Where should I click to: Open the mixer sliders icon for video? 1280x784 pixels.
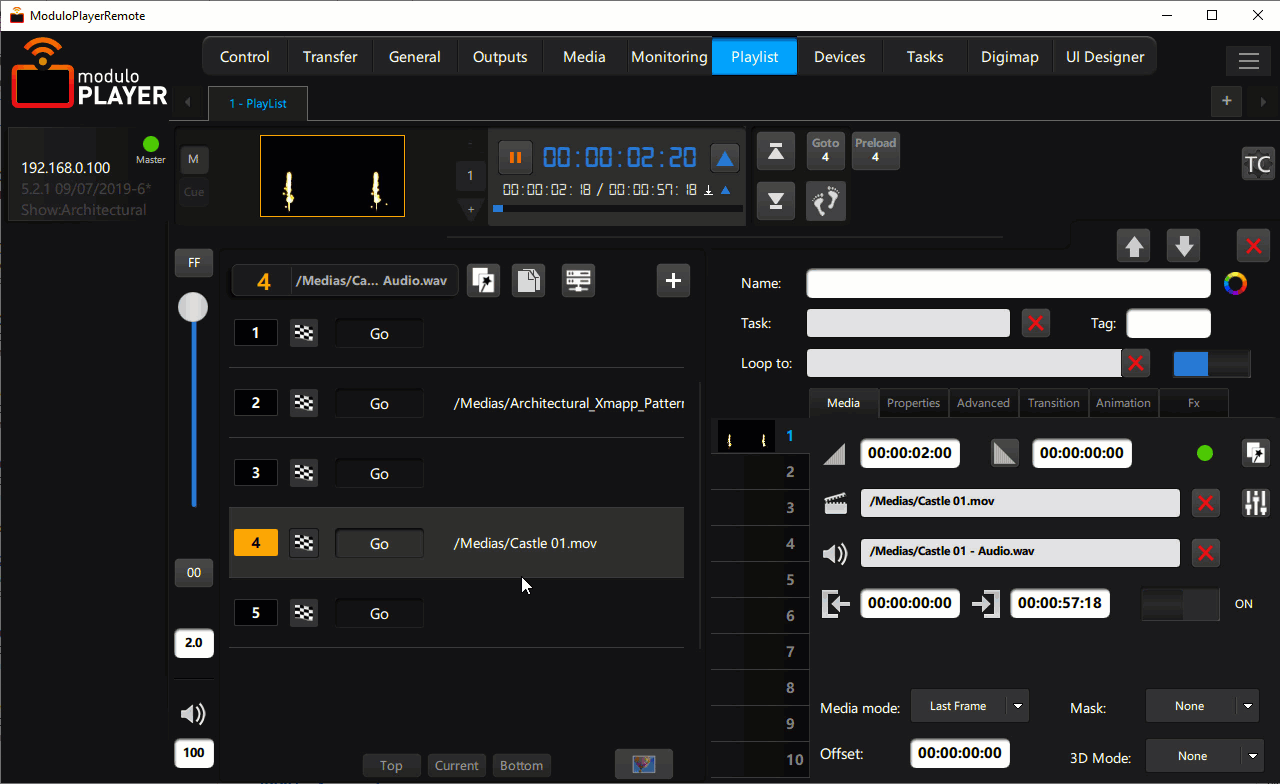click(x=1255, y=503)
